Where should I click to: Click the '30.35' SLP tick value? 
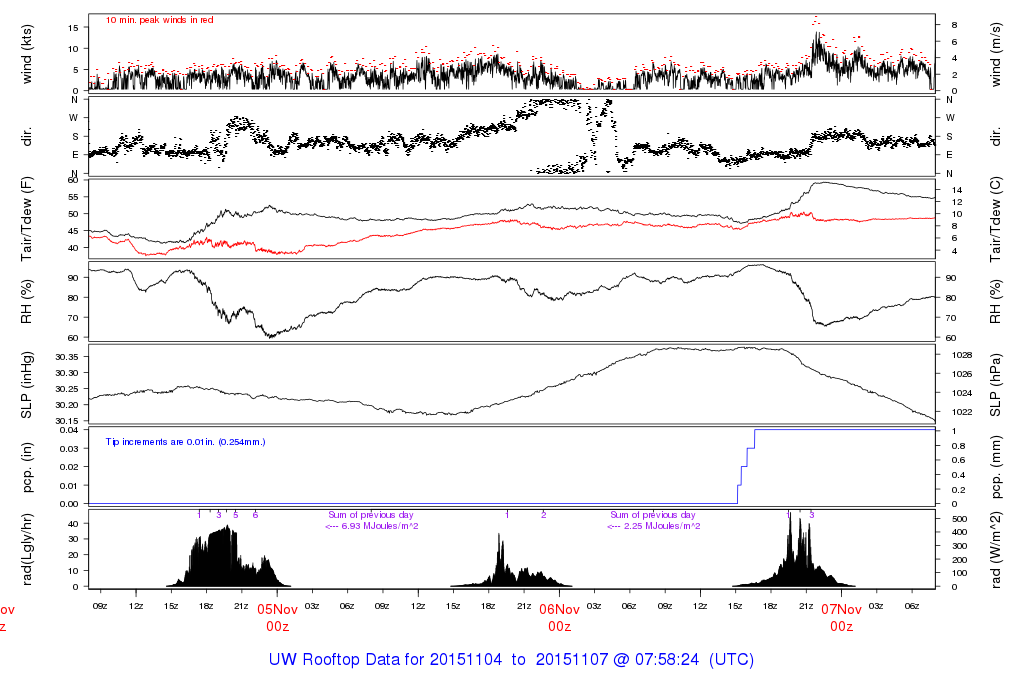[x=67, y=357]
